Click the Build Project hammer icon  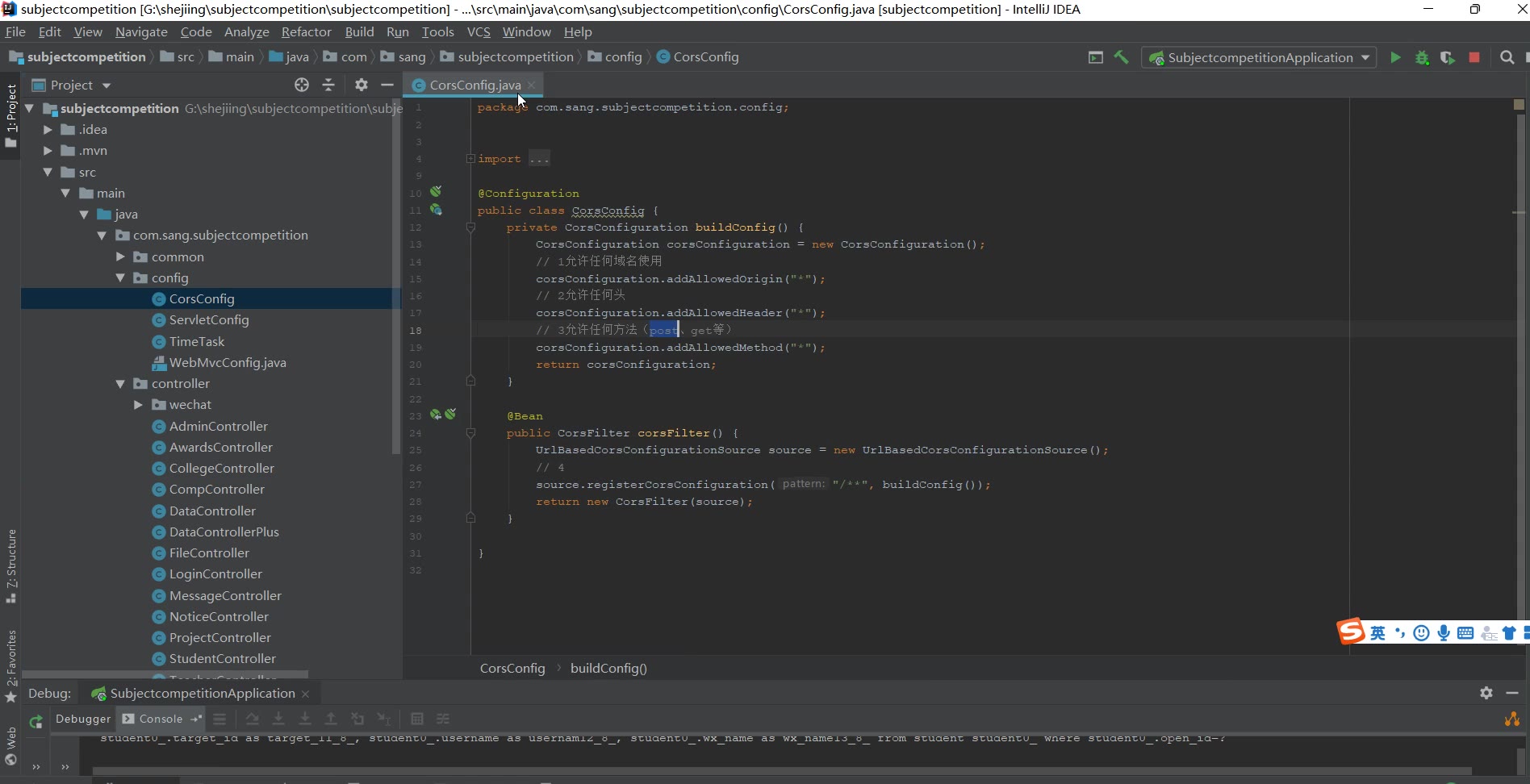(1121, 57)
